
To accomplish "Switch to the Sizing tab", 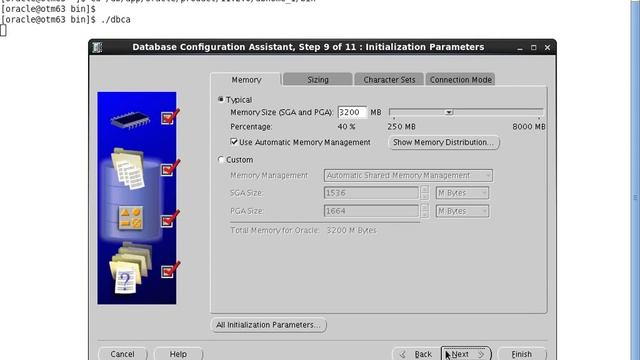I will pyautogui.click(x=318, y=80).
